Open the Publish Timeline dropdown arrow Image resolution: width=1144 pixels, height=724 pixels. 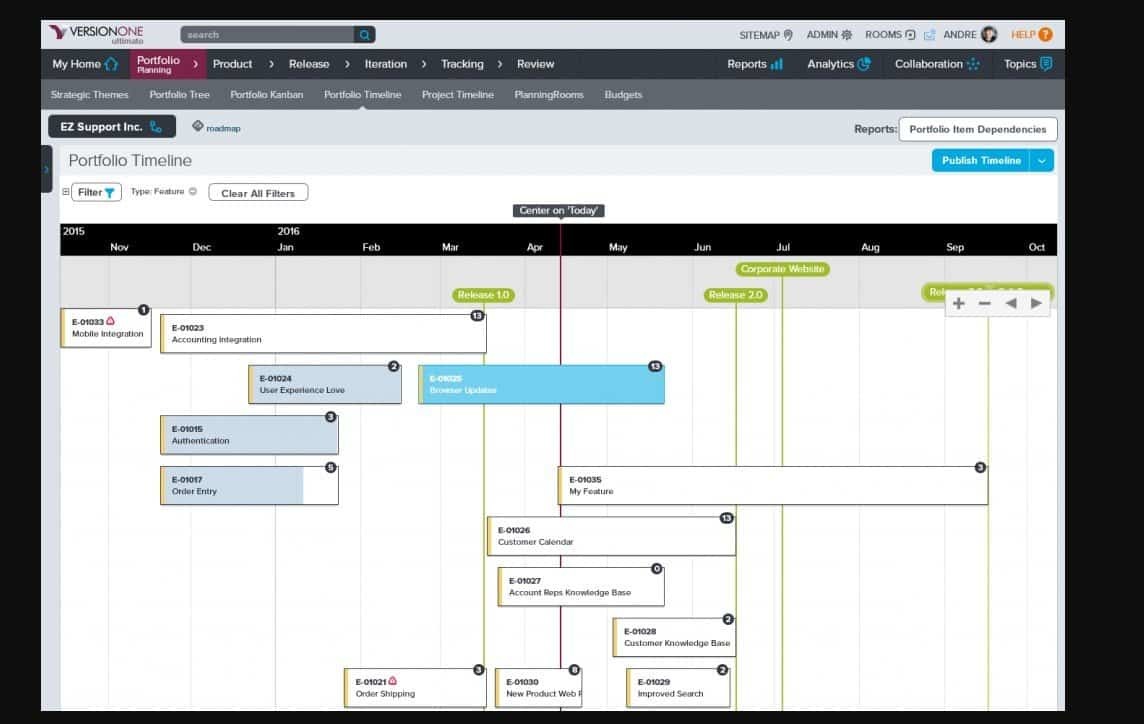tap(1043, 159)
